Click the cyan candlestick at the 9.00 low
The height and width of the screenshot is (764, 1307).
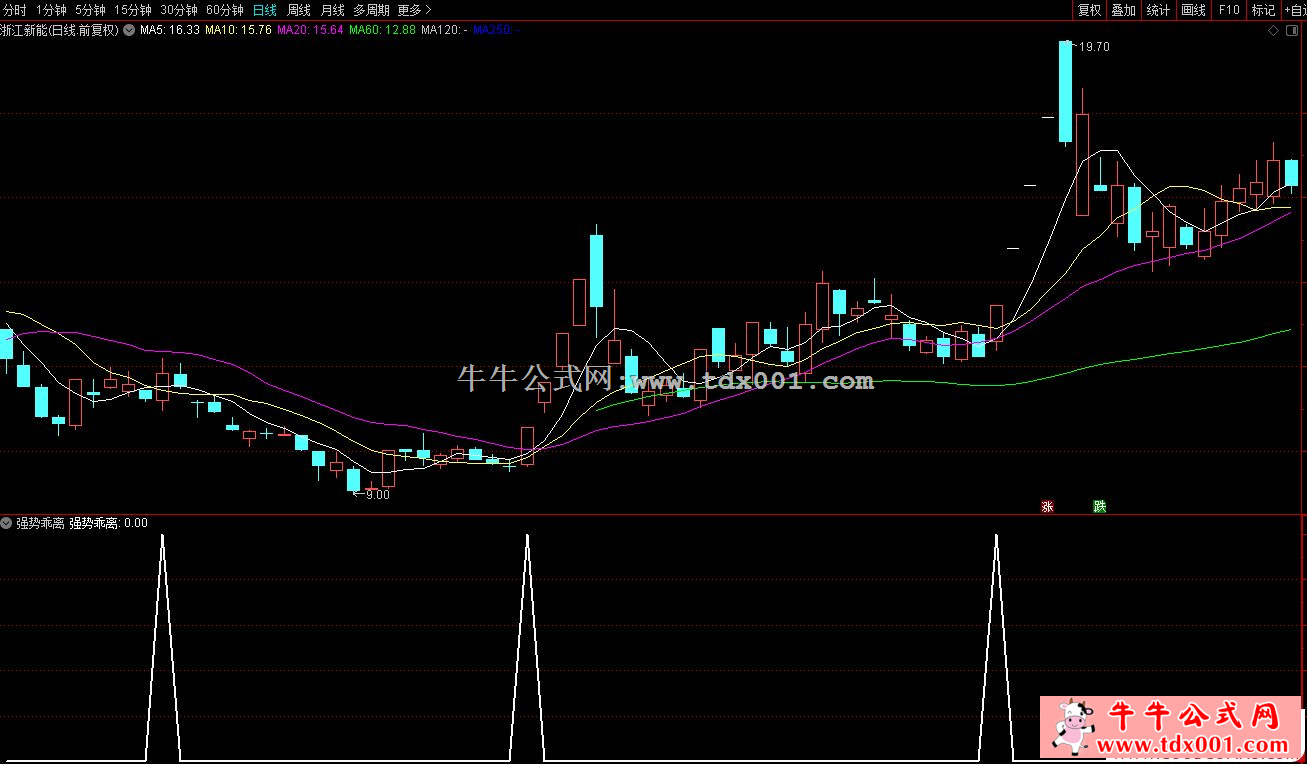point(353,480)
